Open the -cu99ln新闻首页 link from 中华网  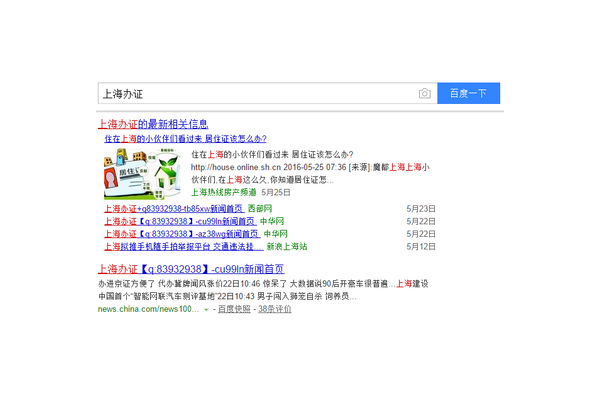click(163, 221)
